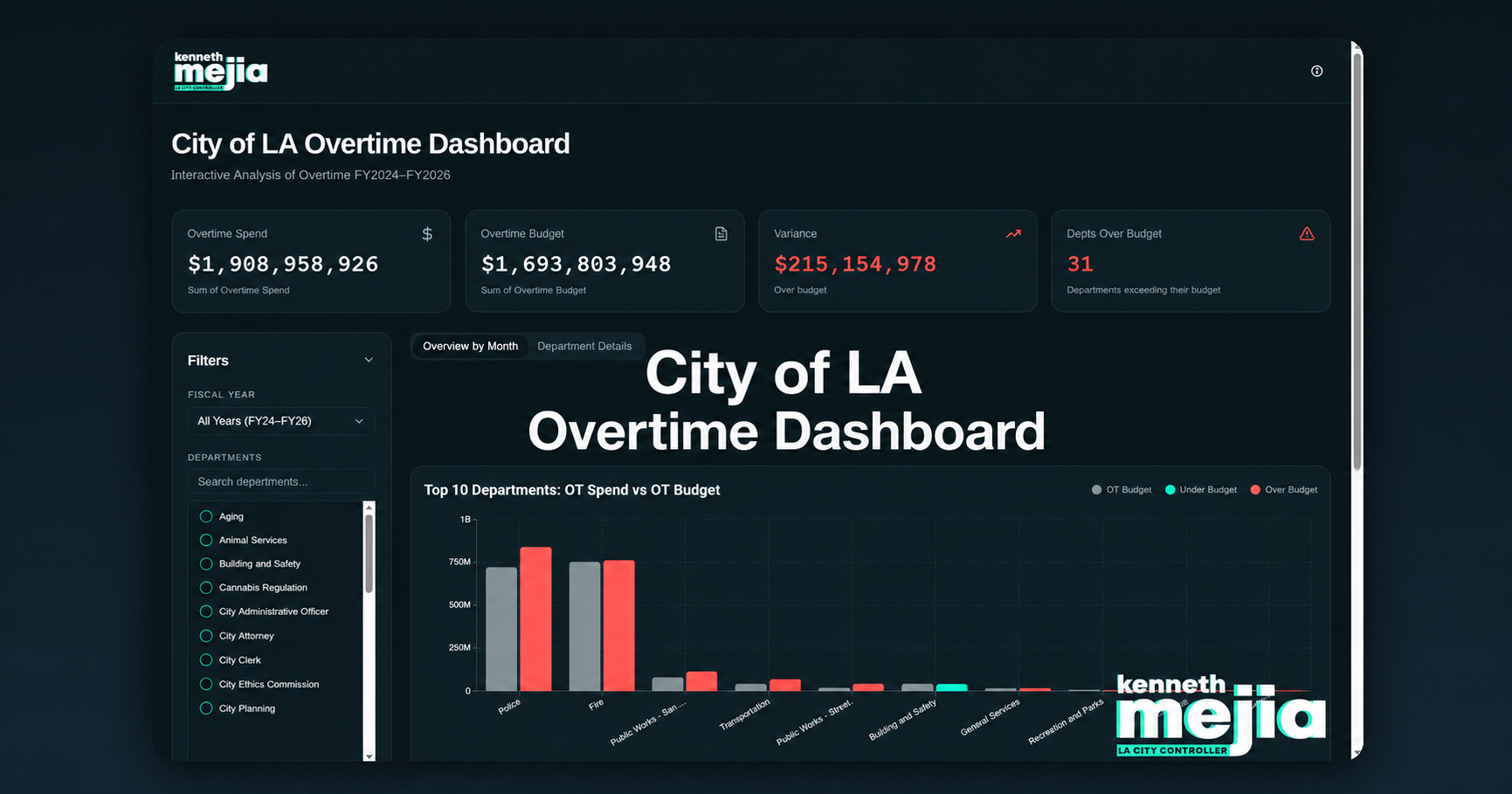Click the document icon on the Overtime Budget card
The width and height of the screenshot is (1512, 794).
721,234
